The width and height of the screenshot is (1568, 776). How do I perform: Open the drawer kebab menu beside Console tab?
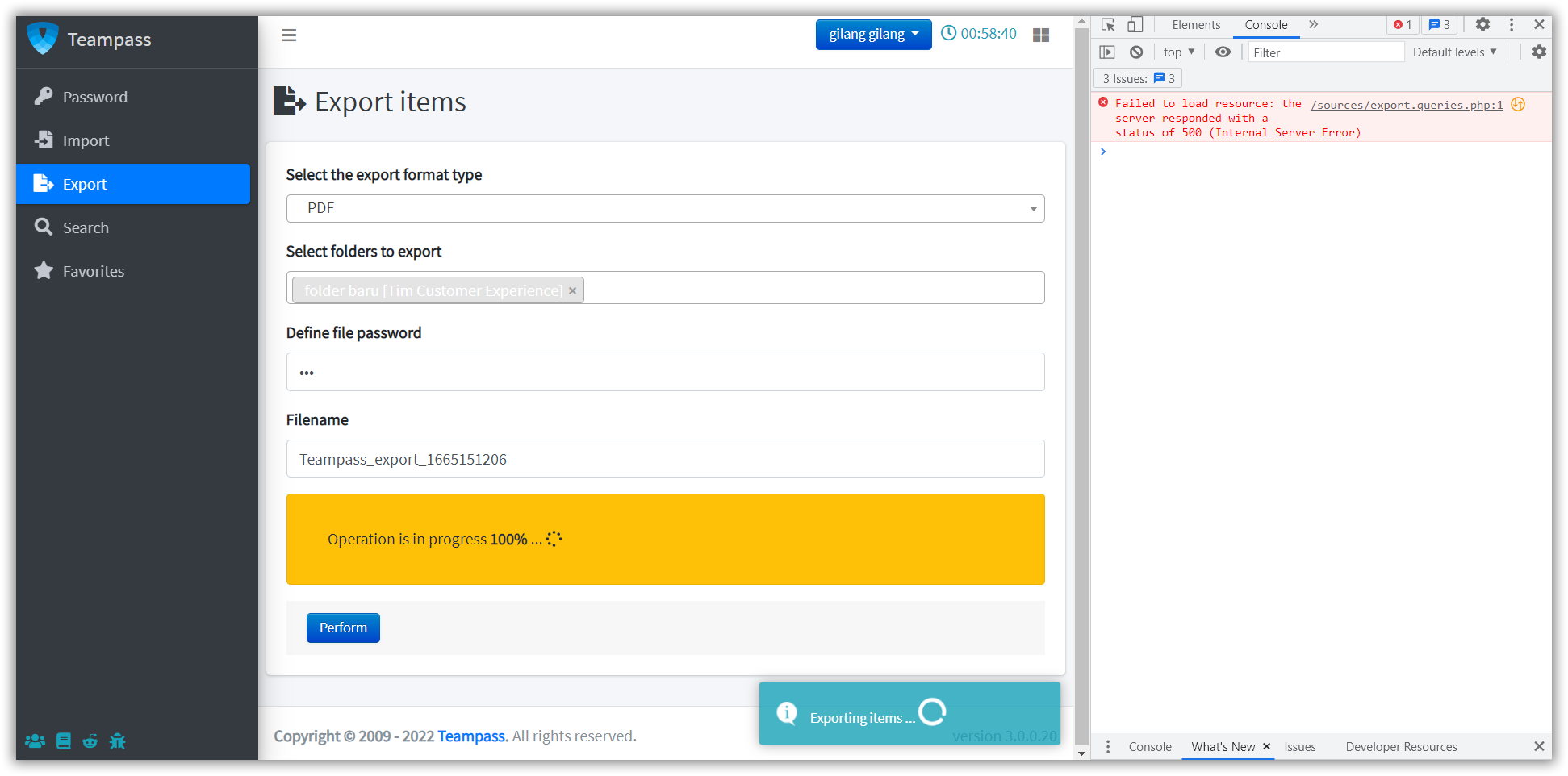pyautogui.click(x=1108, y=746)
